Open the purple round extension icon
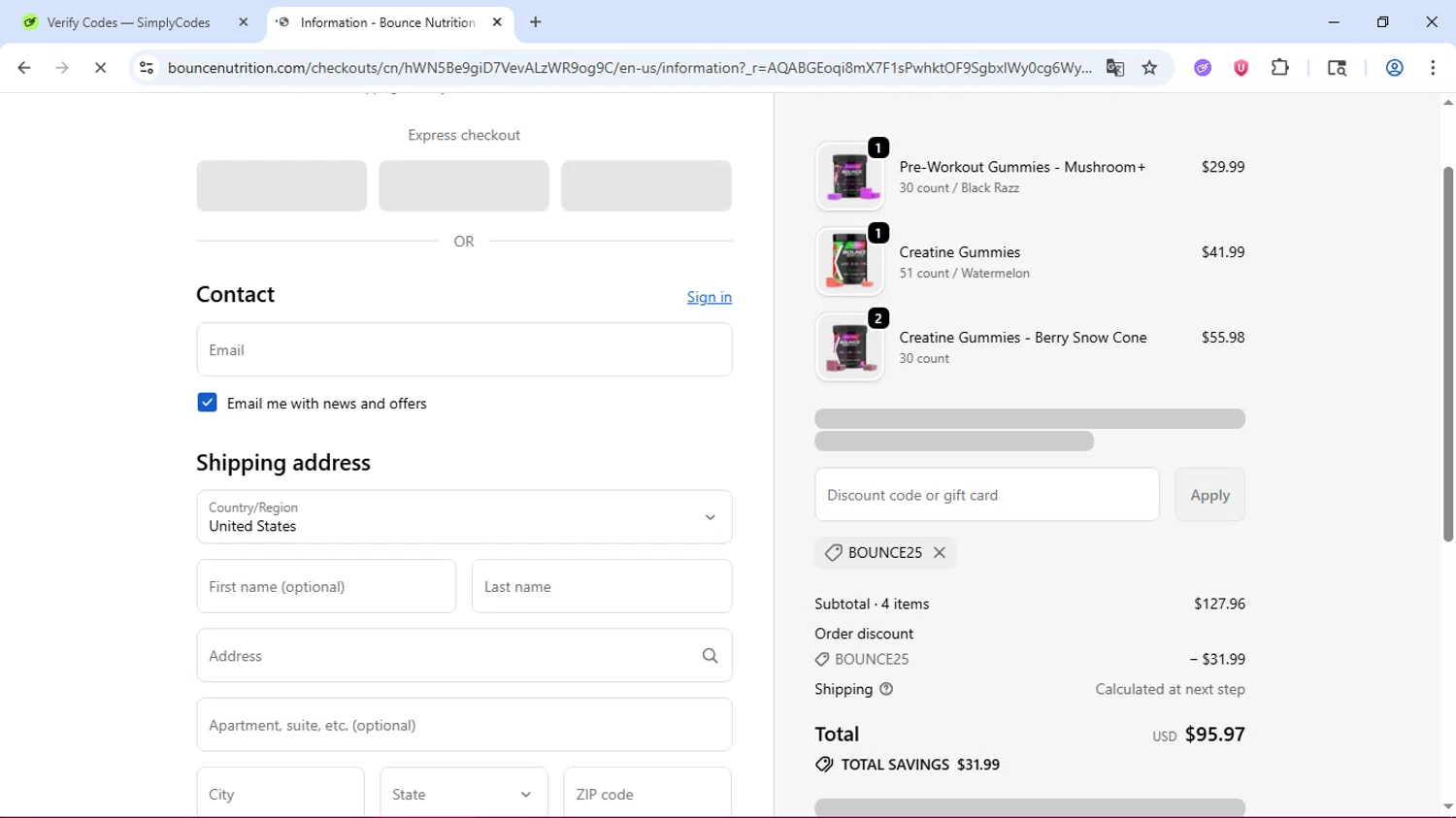The height and width of the screenshot is (818, 1456). coord(1203,68)
